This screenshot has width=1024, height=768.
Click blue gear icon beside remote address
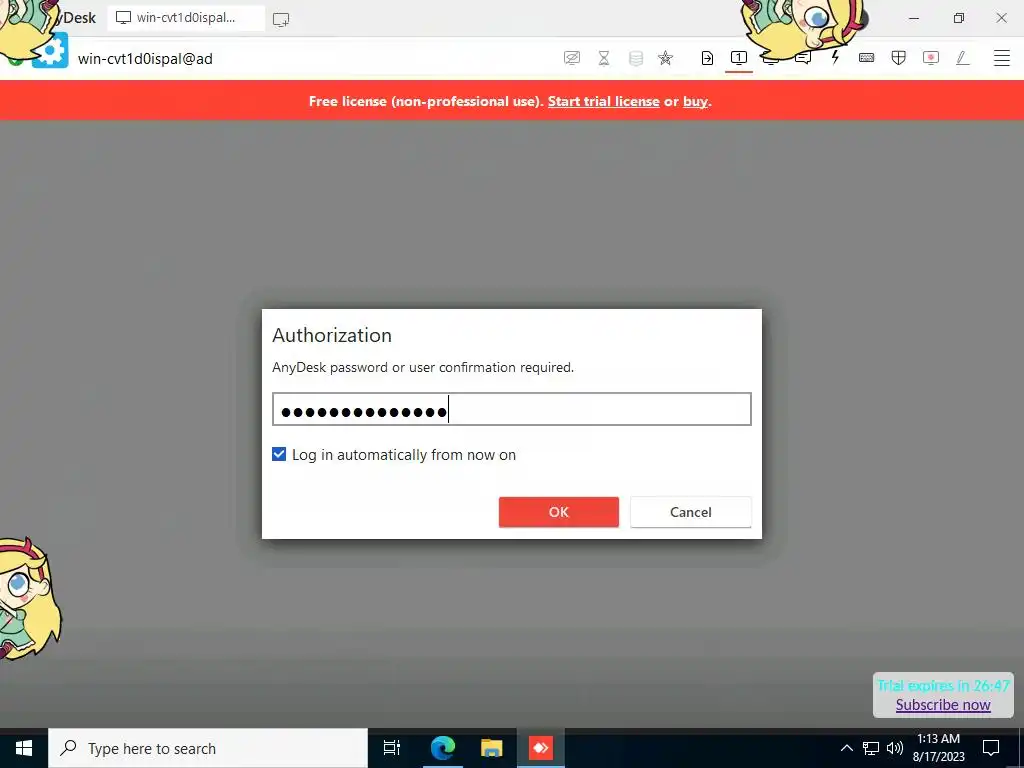click(50, 50)
